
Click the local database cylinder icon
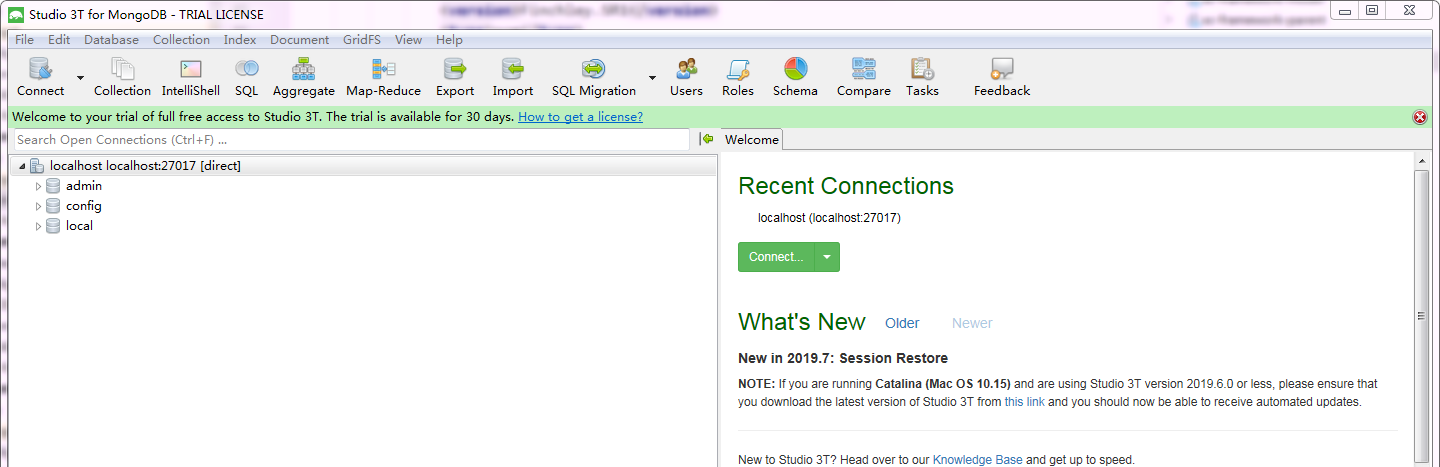click(x=54, y=226)
